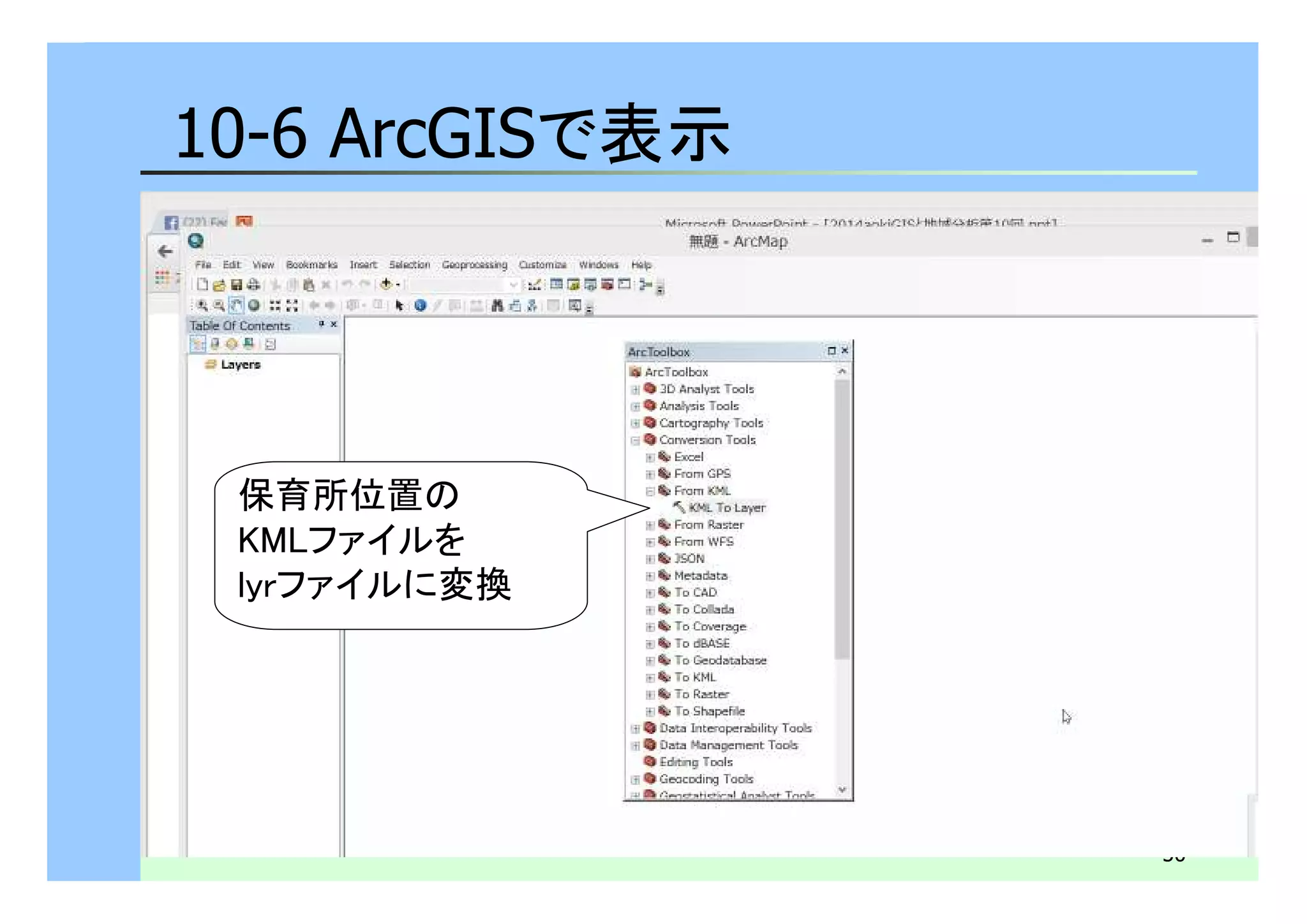Open the Selection menu

[x=410, y=265]
